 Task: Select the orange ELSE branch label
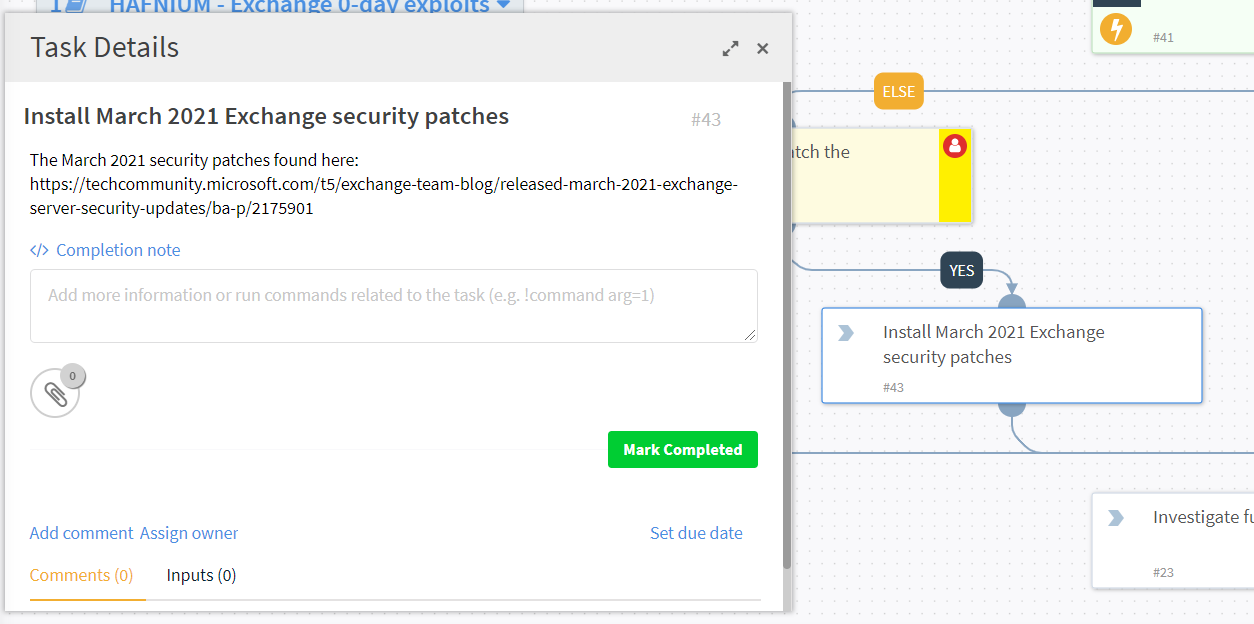(x=898, y=92)
